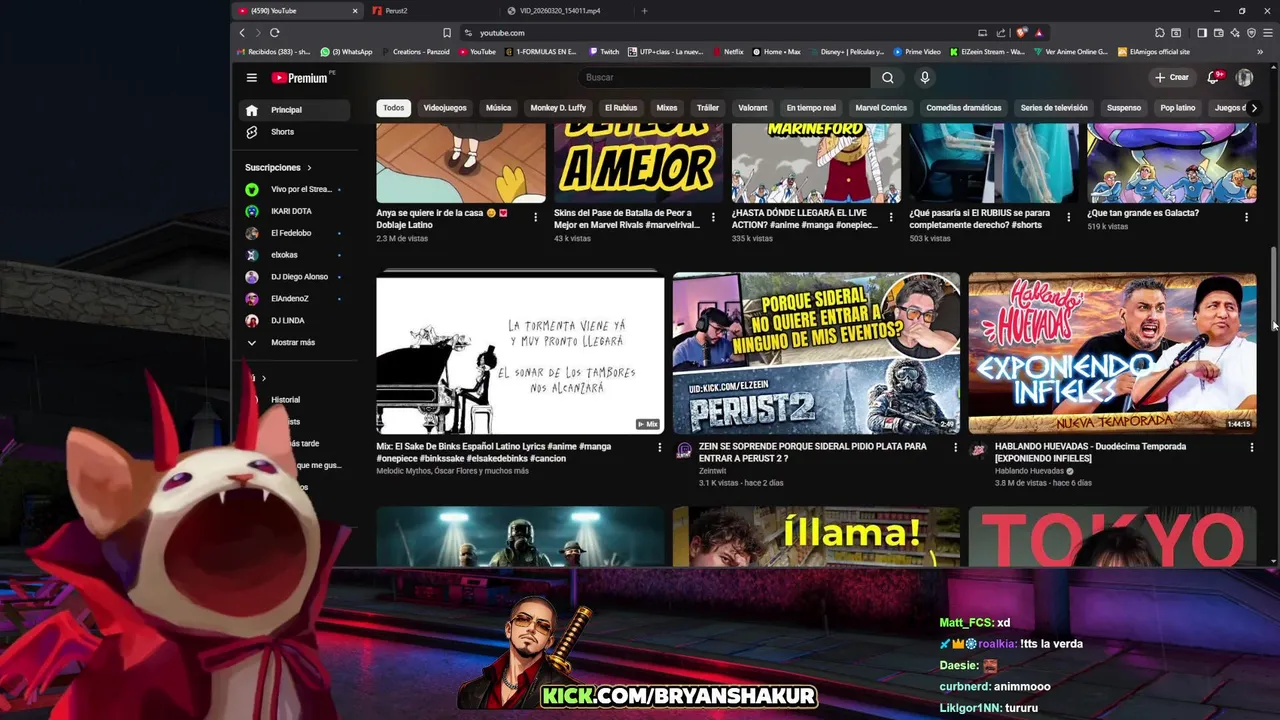This screenshot has height=720, width=1280.
Task: Select the Marvel Comics filter chip
Action: click(x=881, y=108)
